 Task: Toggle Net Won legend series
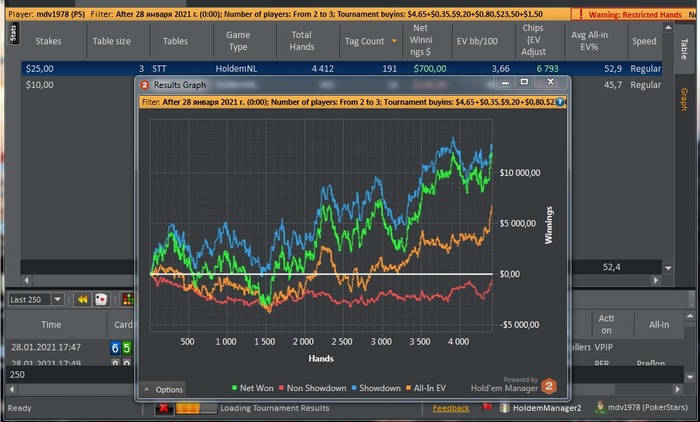(253, 388)
